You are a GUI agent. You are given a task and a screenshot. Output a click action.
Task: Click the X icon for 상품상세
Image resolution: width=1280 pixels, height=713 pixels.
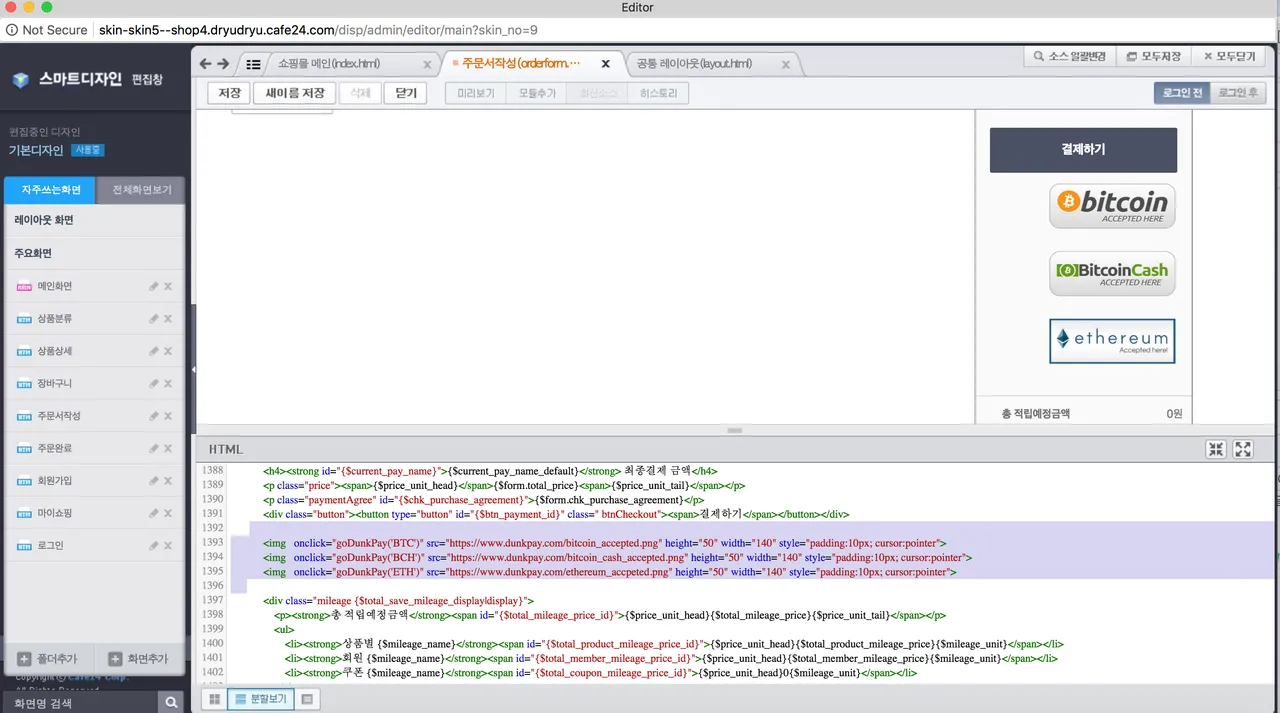point(168,351)
